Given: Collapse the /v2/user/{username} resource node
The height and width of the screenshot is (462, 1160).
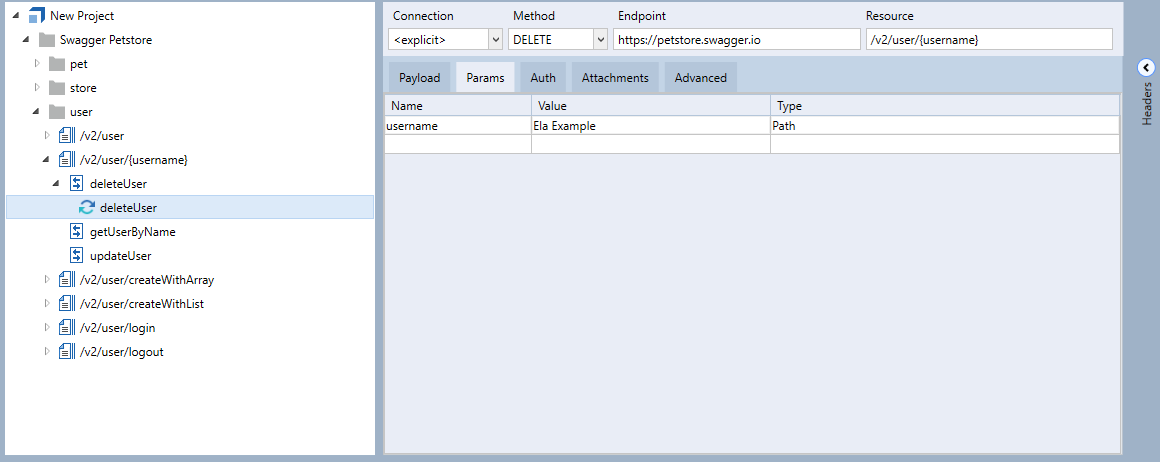Looking at the screenshot, I should pyautogui.click(x=47, y=160).
